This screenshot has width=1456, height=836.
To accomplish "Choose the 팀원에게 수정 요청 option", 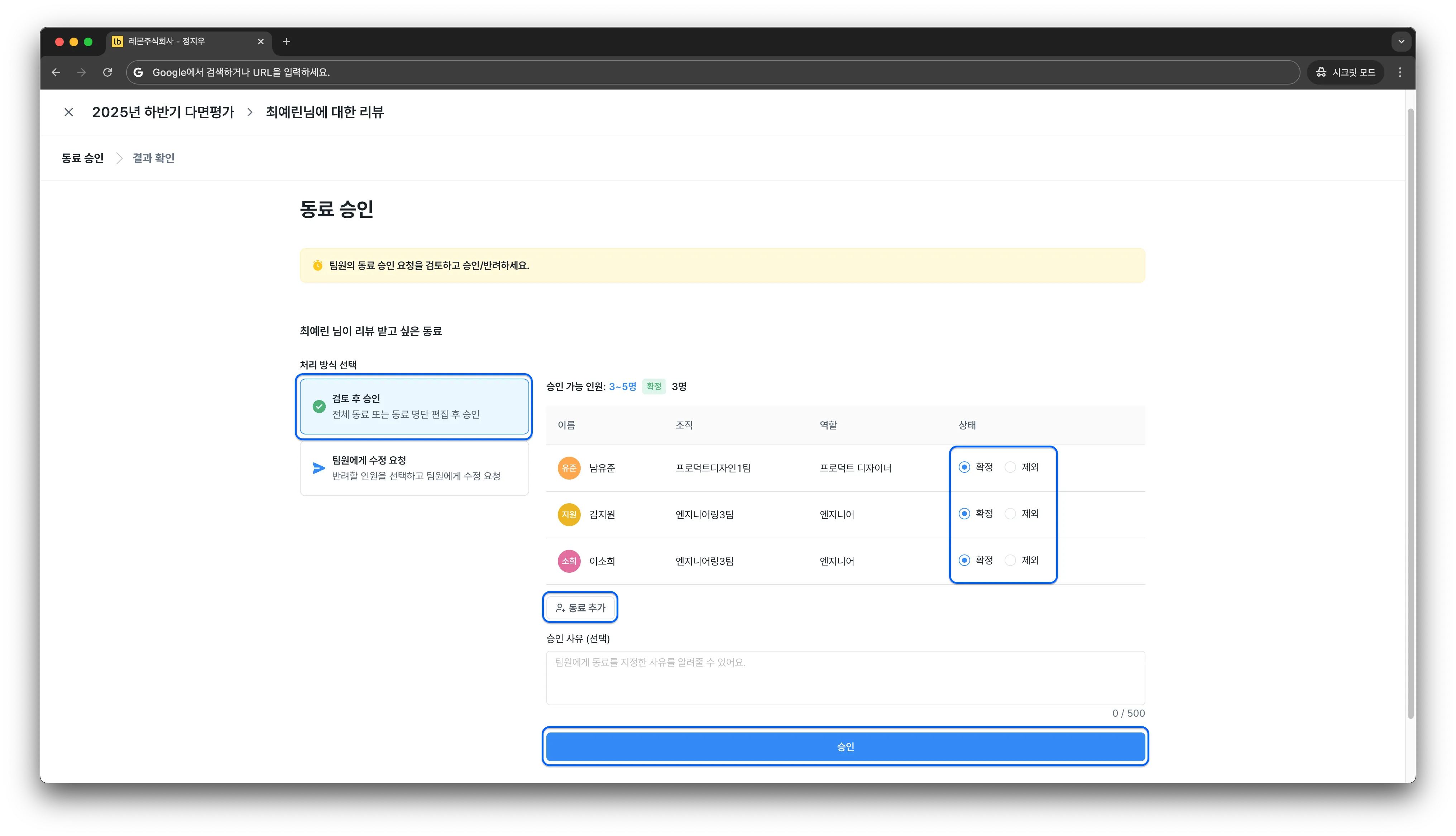I will (x=414, y=468).
